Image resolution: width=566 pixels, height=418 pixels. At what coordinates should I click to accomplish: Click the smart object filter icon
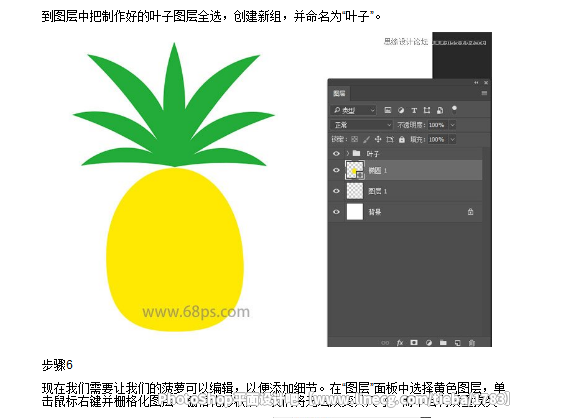pos(440,110)
